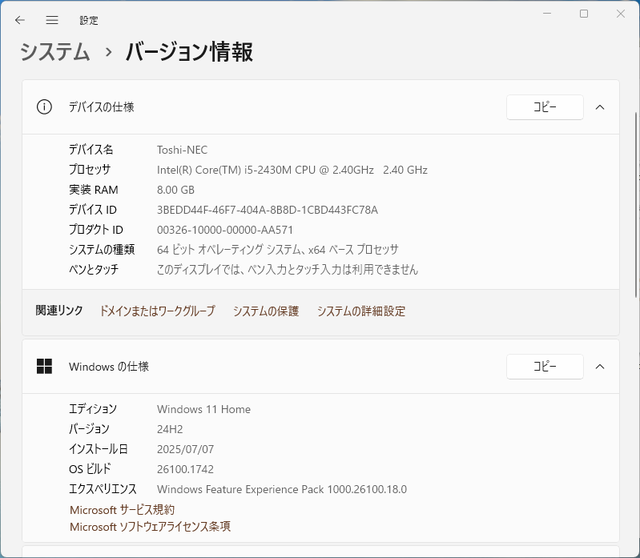Click the デバイスの仕様 header title
Image resolution: width=640 pixels, height=558 pixels.
(x=101, y=107)
